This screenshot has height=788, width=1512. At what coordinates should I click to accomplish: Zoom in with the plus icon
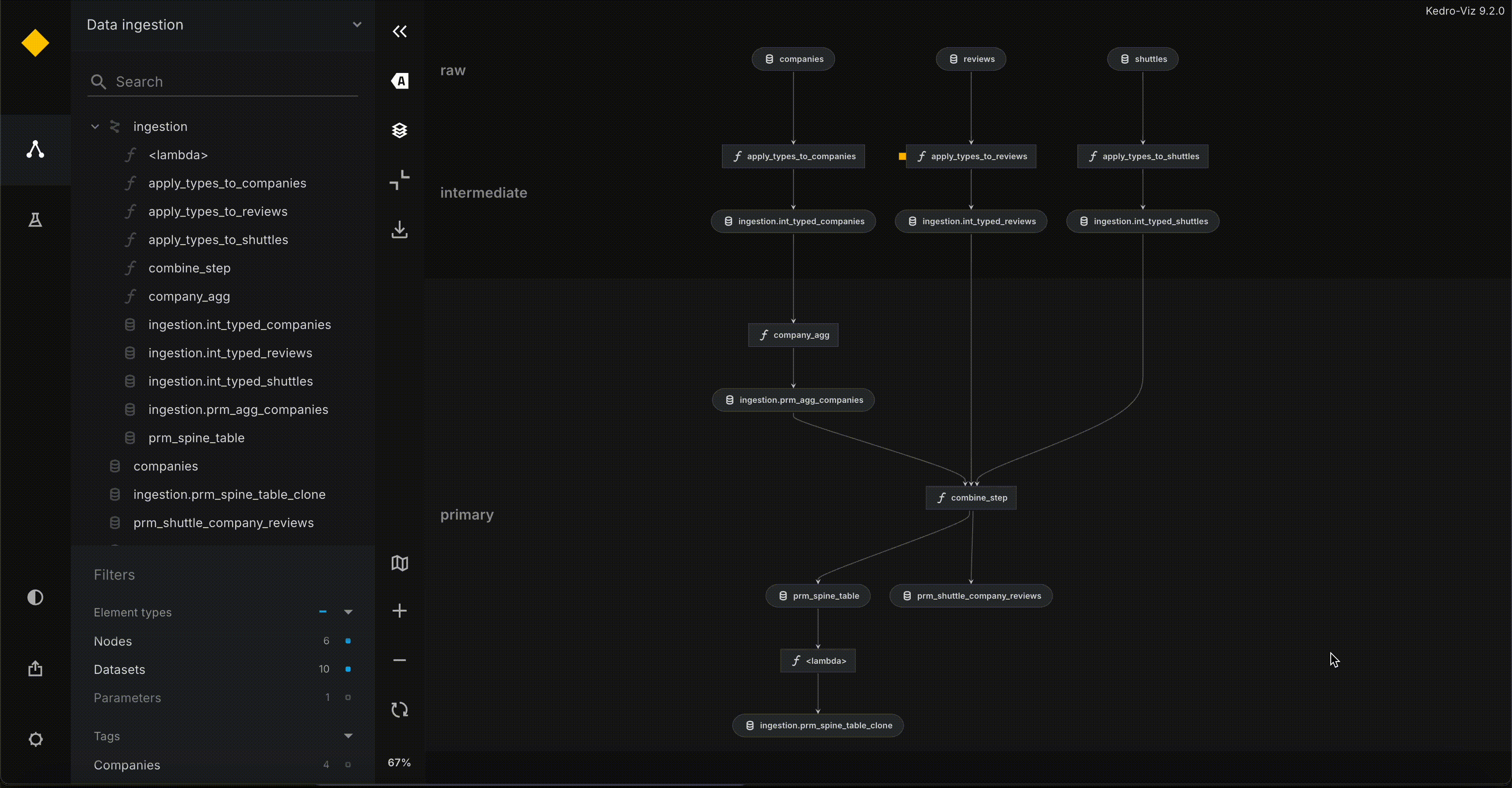pyautogui.click(x=400, y=611)
